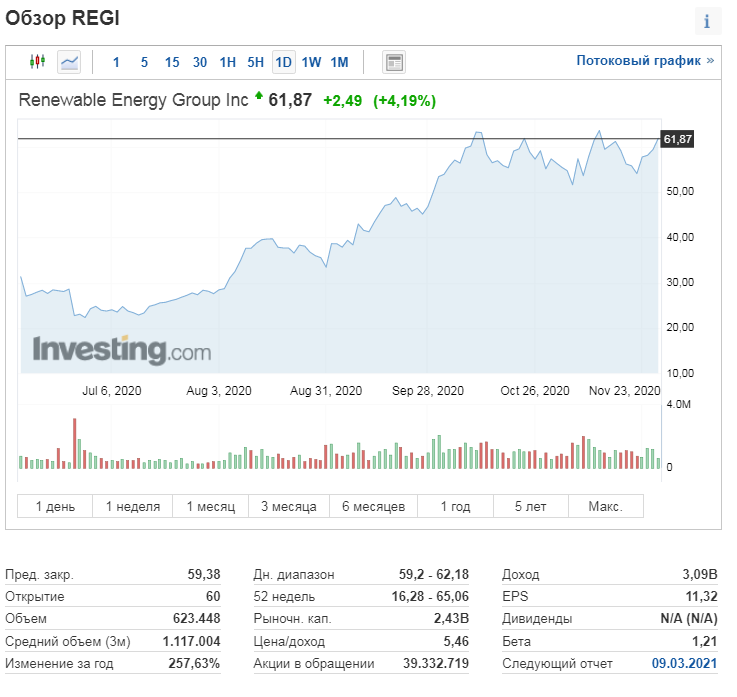Click the Jul 6, 2020 date label
The image size is (737, 697).
[112, 391]
